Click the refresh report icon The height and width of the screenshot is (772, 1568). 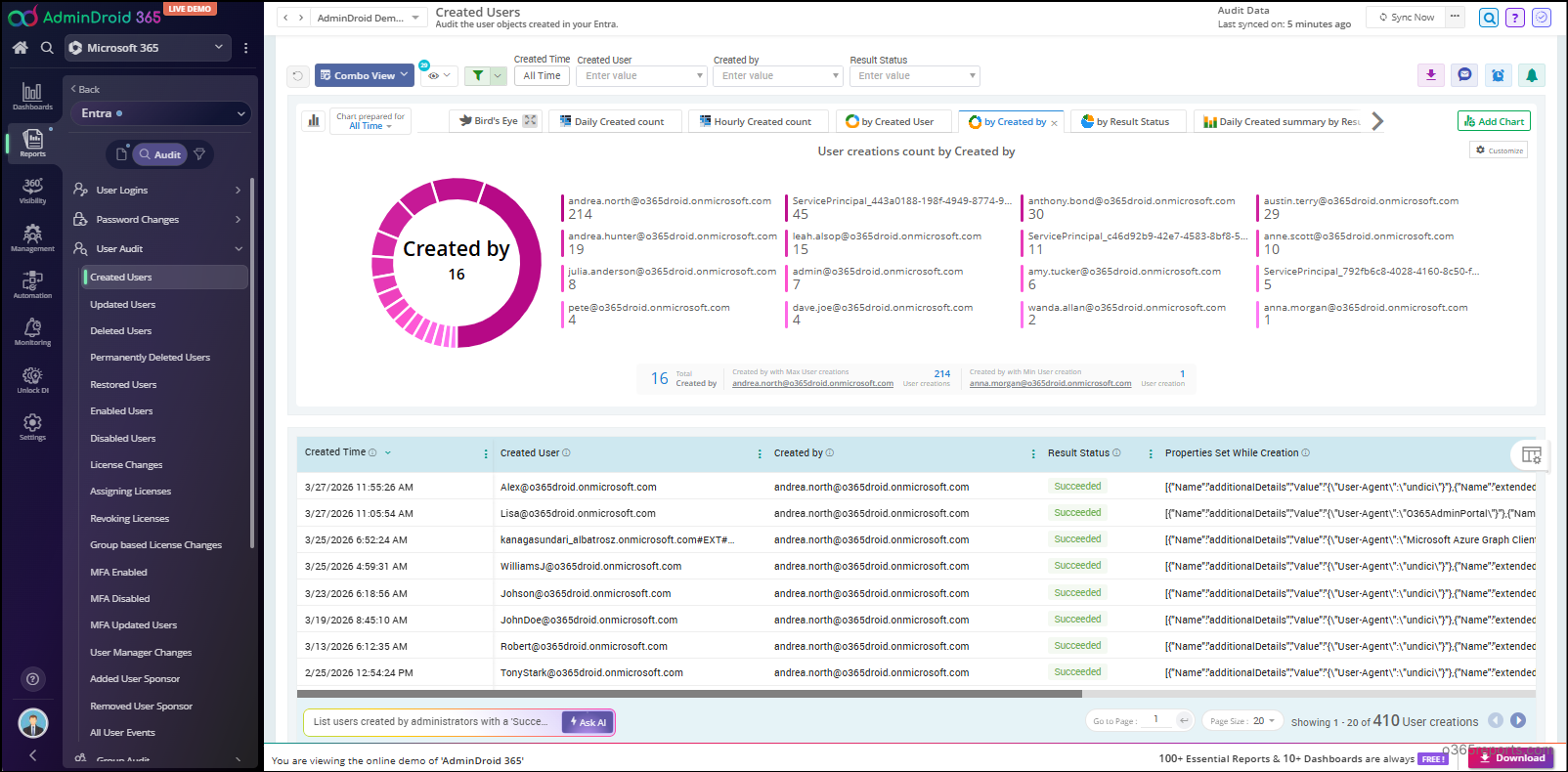(x=298, y=75)
